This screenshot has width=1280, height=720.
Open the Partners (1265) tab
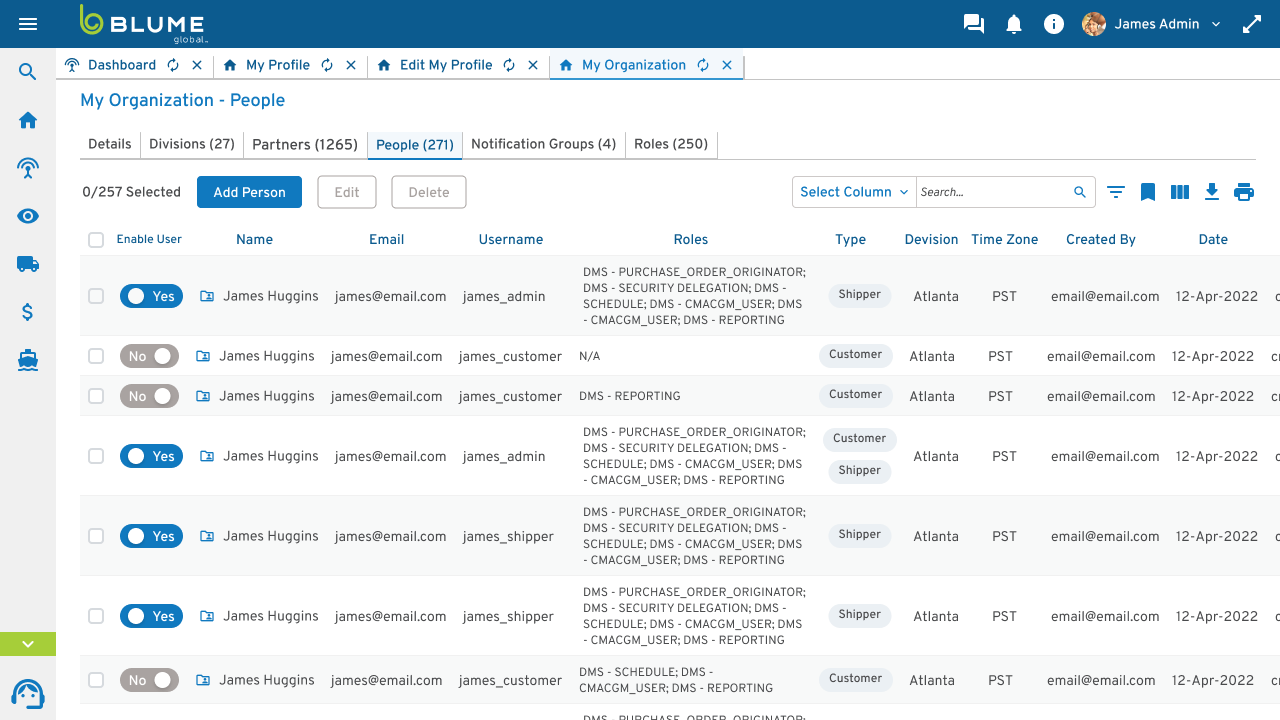click(x=305, y=144)
